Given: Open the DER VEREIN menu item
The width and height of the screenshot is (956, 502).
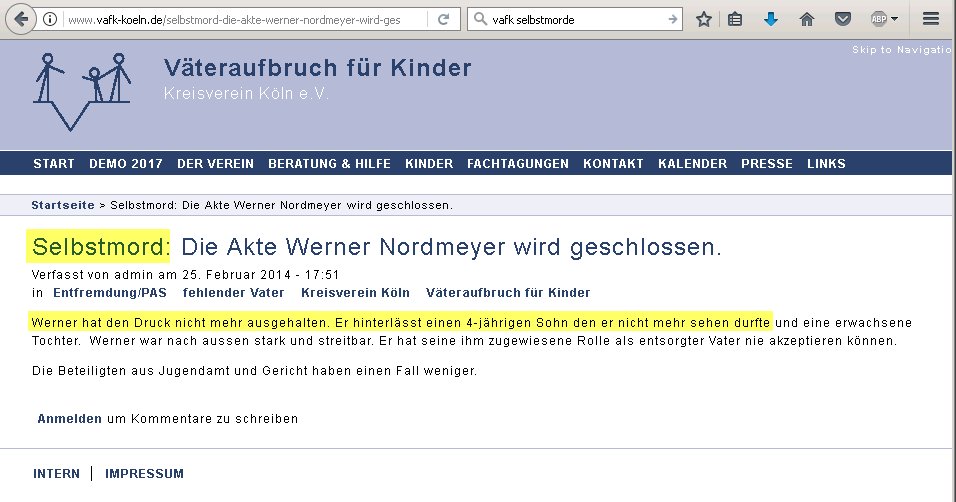Looking at the screenshot, I should click(x=215, y=163).
